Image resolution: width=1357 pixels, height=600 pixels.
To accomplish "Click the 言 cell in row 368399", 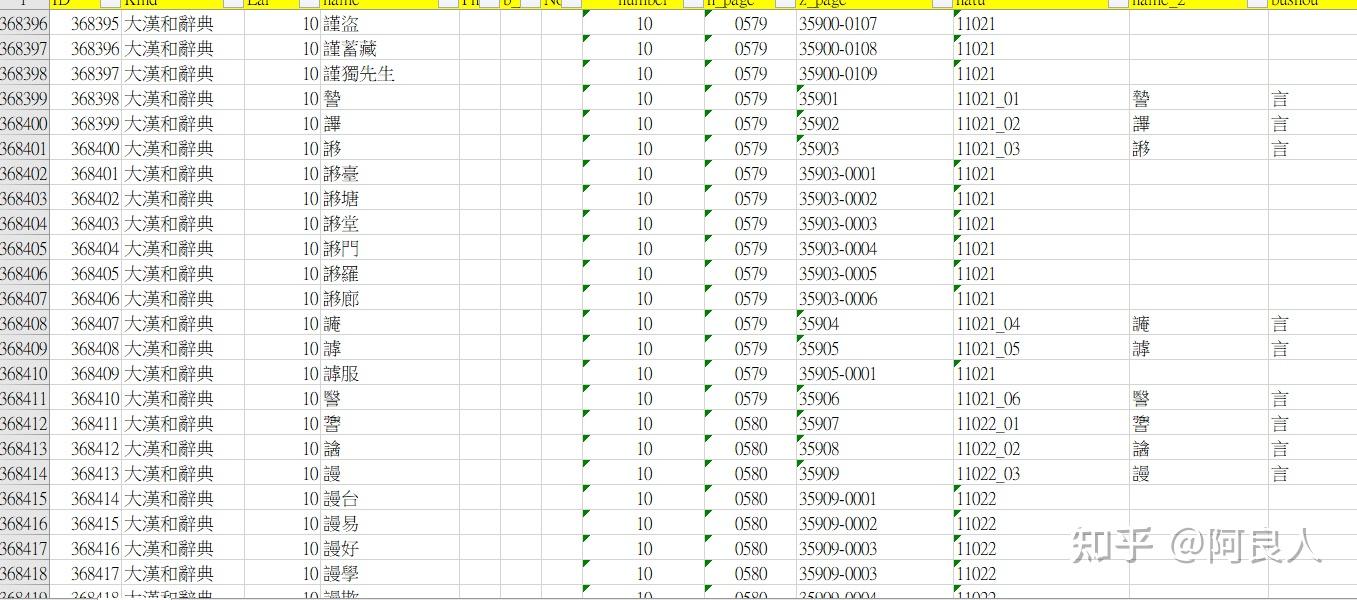I will [x=1312, y=99].
